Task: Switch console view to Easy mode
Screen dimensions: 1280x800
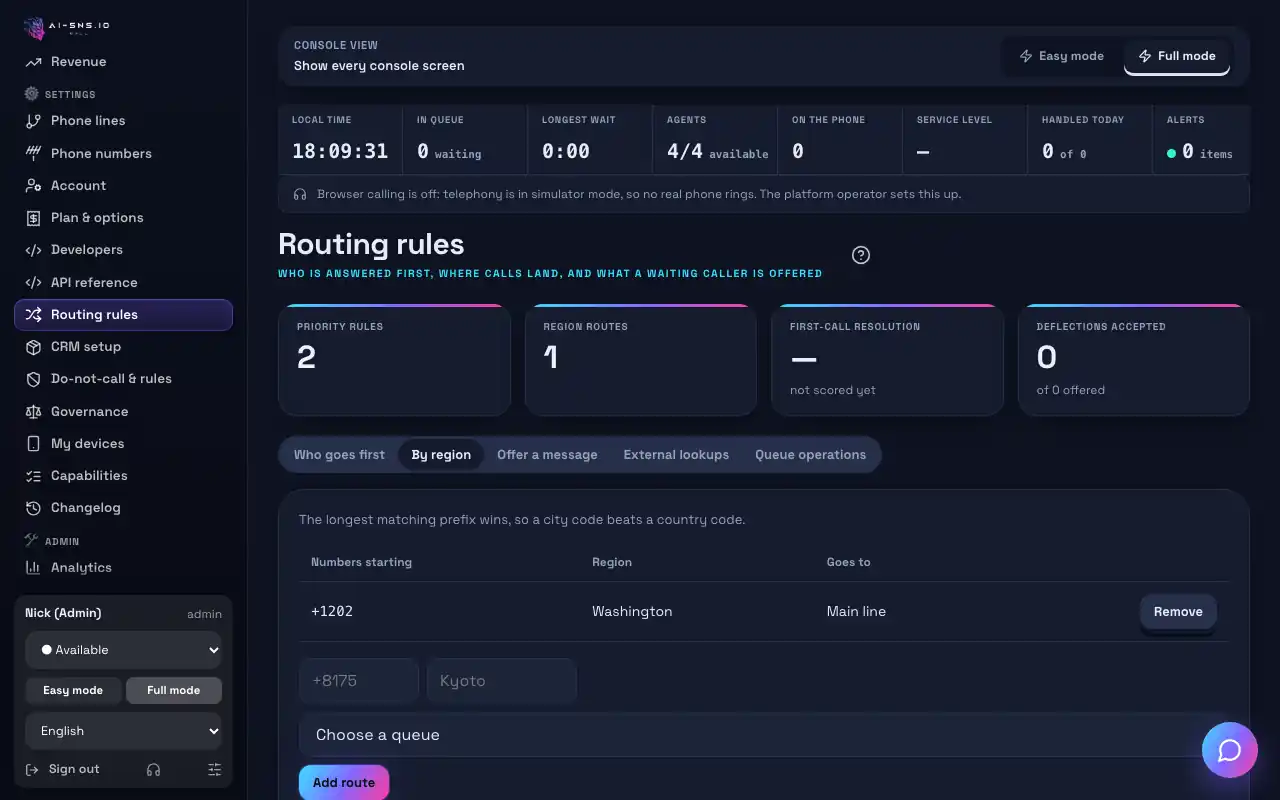Action: pos(1061,56)
